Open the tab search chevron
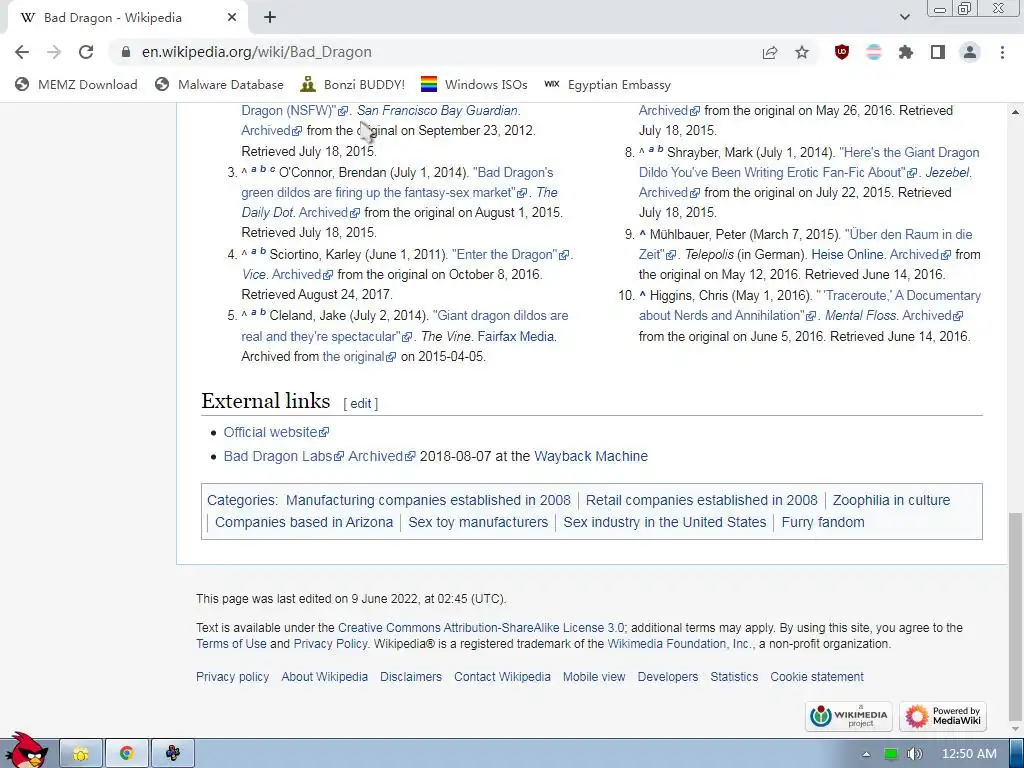 click(904, 17)
